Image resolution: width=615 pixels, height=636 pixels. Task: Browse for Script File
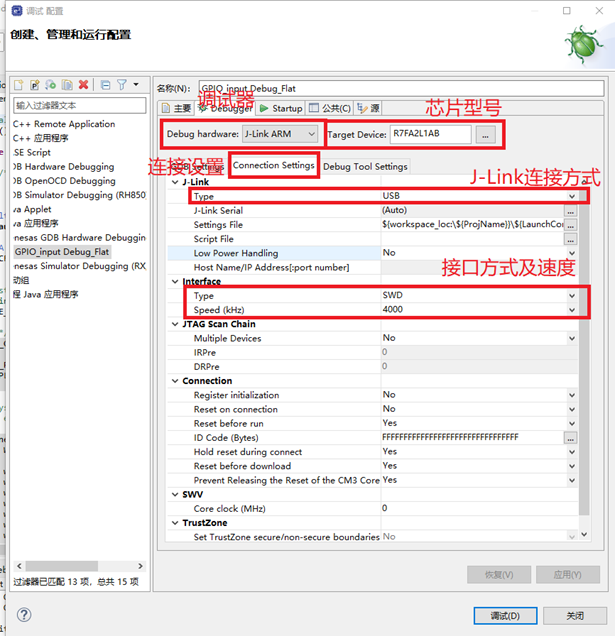click(570, 239)
